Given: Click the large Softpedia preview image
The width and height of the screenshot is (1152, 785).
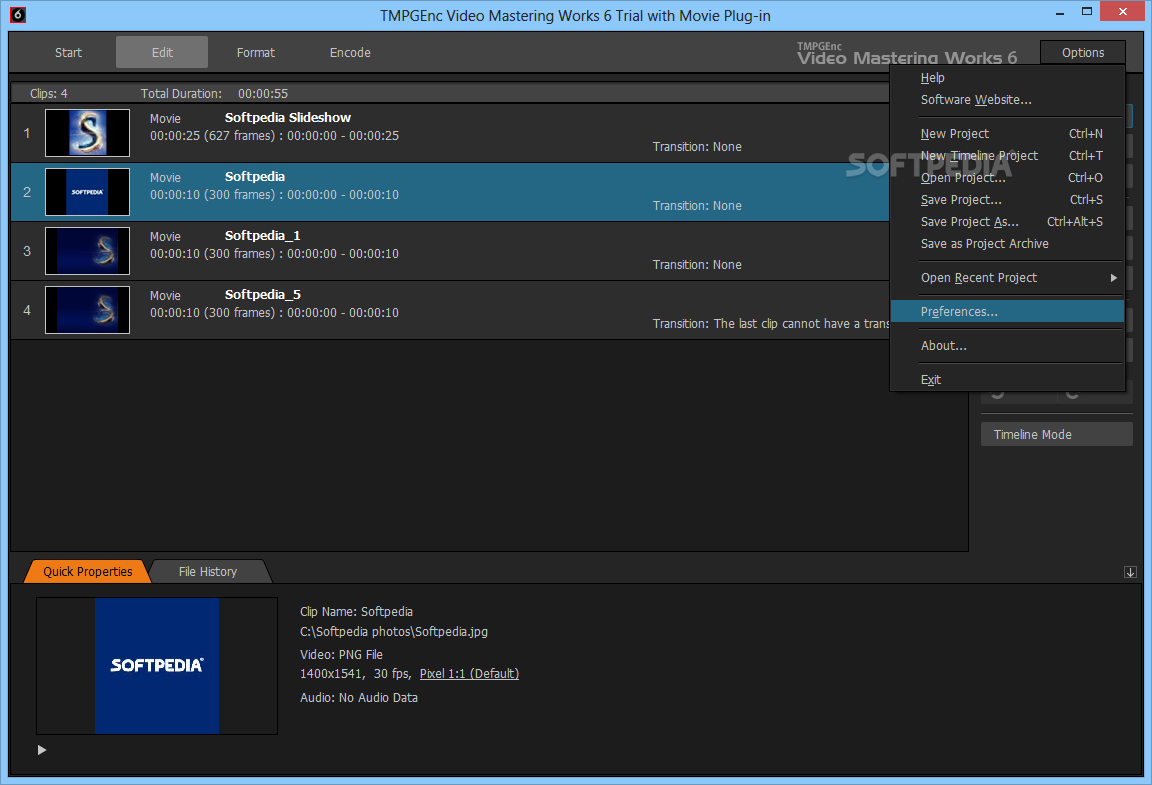Looking at the screenshot, I should (156, 666).
